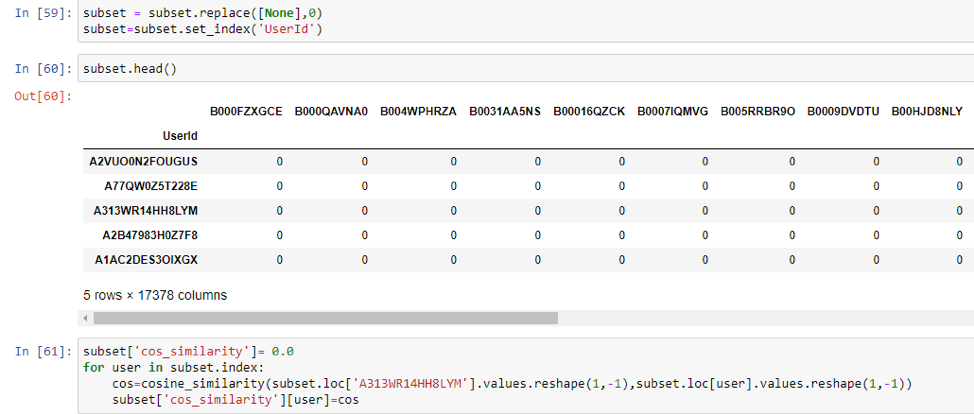This screenshot has width=974, height=414.
Task: Select column header B00016QZCK
Action: pyautogui.click(x=589, y=112)
